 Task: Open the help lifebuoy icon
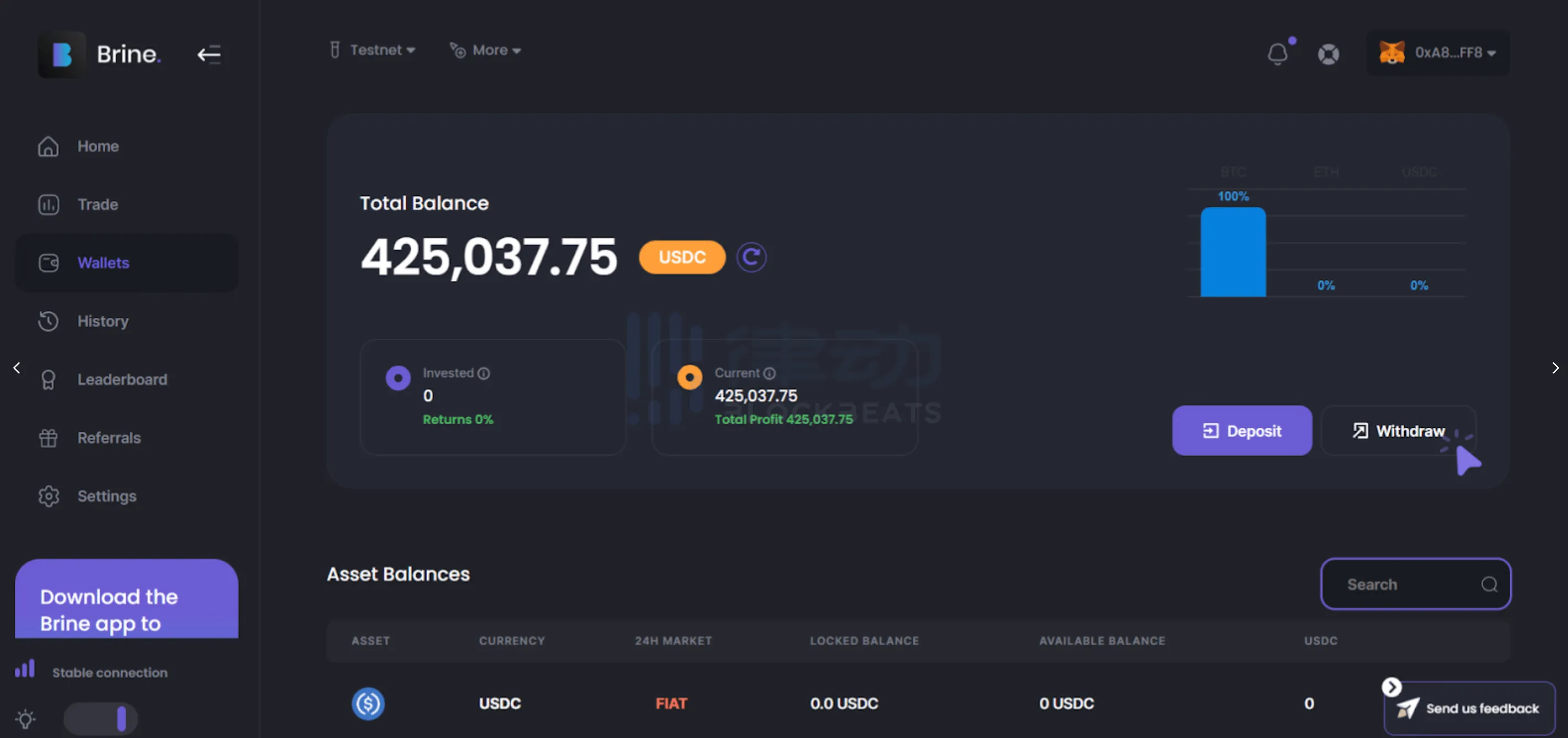pyautogui.click(x=1328, y=53)
